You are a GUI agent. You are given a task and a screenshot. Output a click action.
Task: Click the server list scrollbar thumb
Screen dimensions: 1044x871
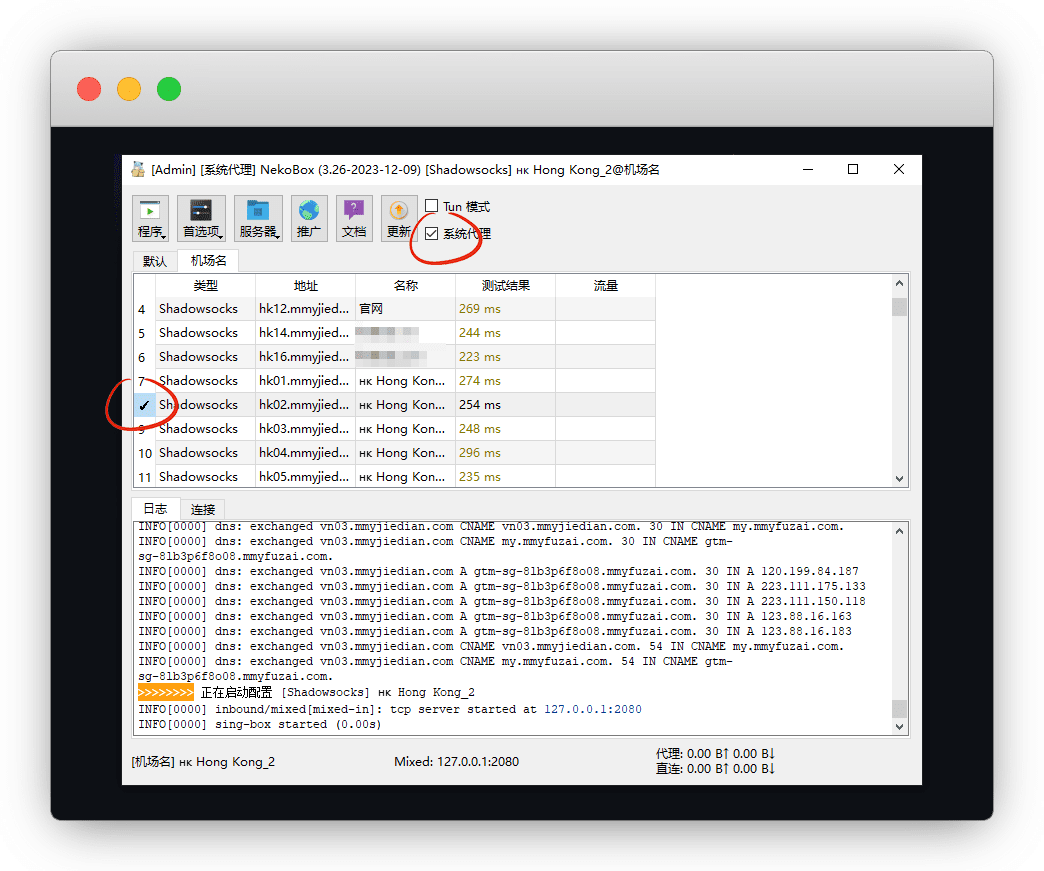coord(899,307)
